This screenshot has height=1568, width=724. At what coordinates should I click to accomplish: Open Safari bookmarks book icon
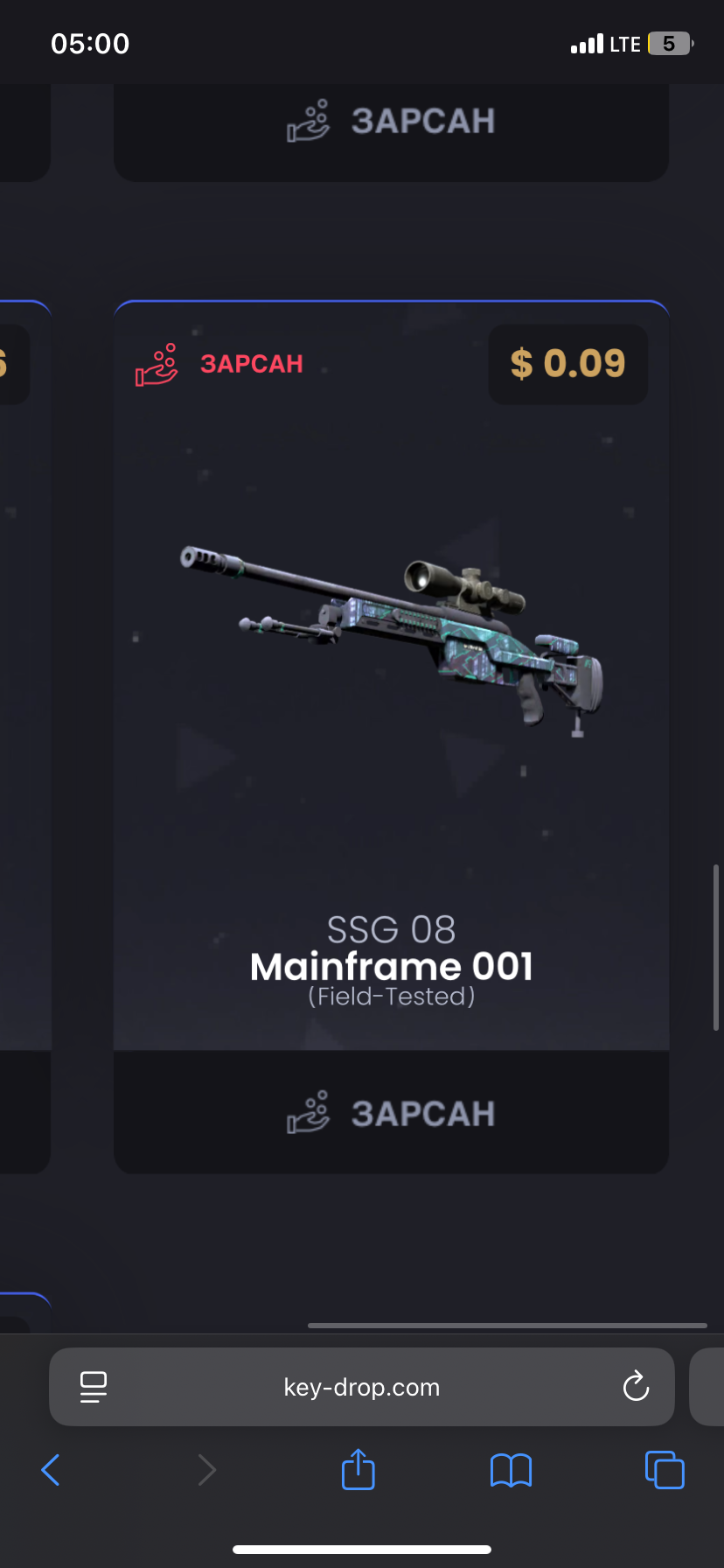(512, 1470)
